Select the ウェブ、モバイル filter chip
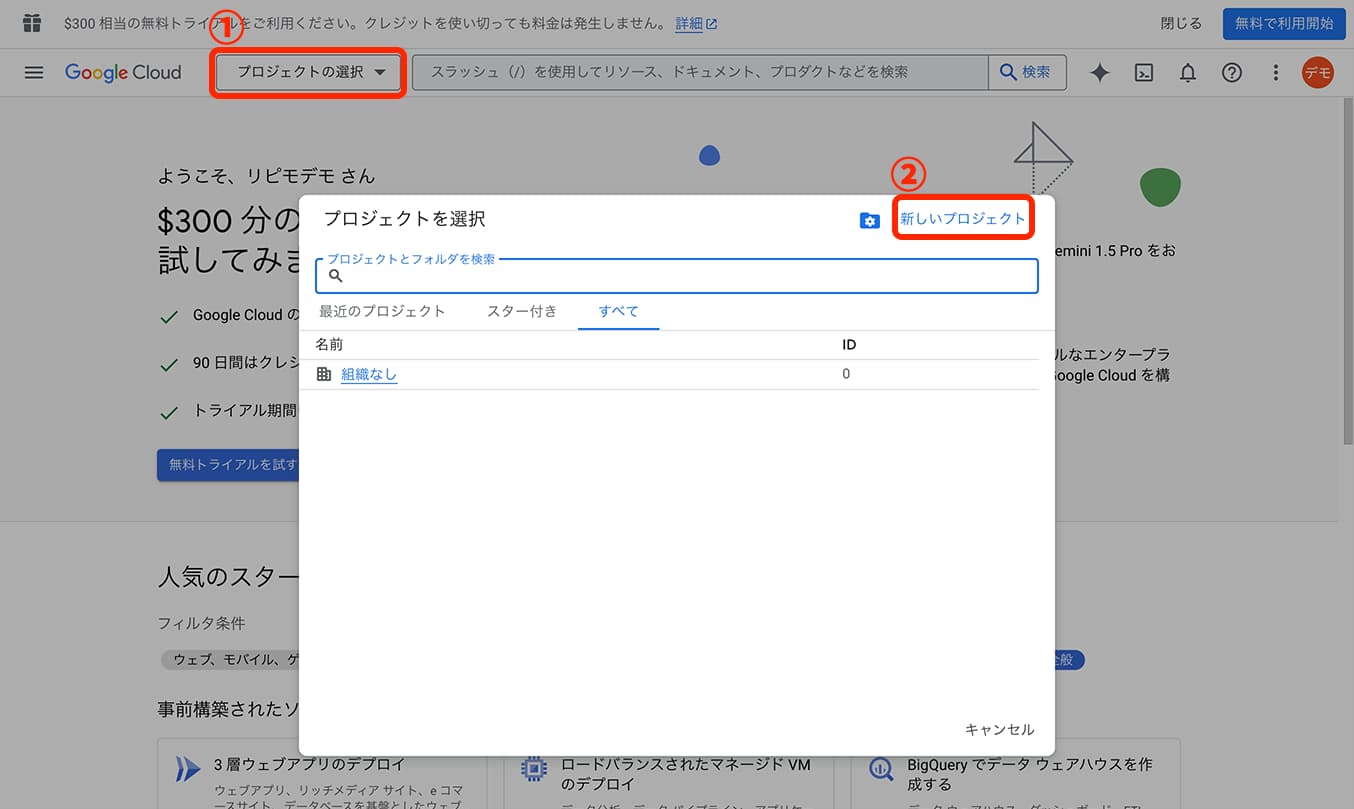The width and height of the screenshot is (1354, 809). (x=231, y=660)
